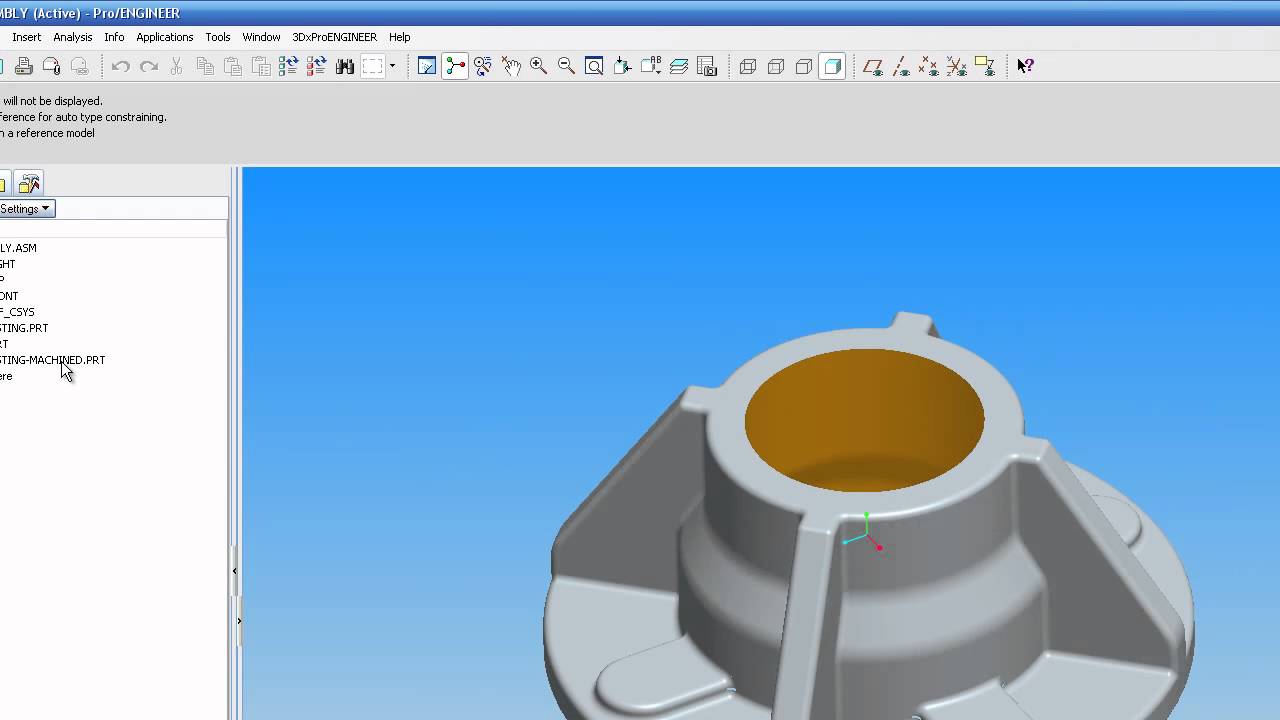Open the selection box dropdown arrow
Screen dimensions: 1280x720
pyautogui.click(x=392, y=66)
